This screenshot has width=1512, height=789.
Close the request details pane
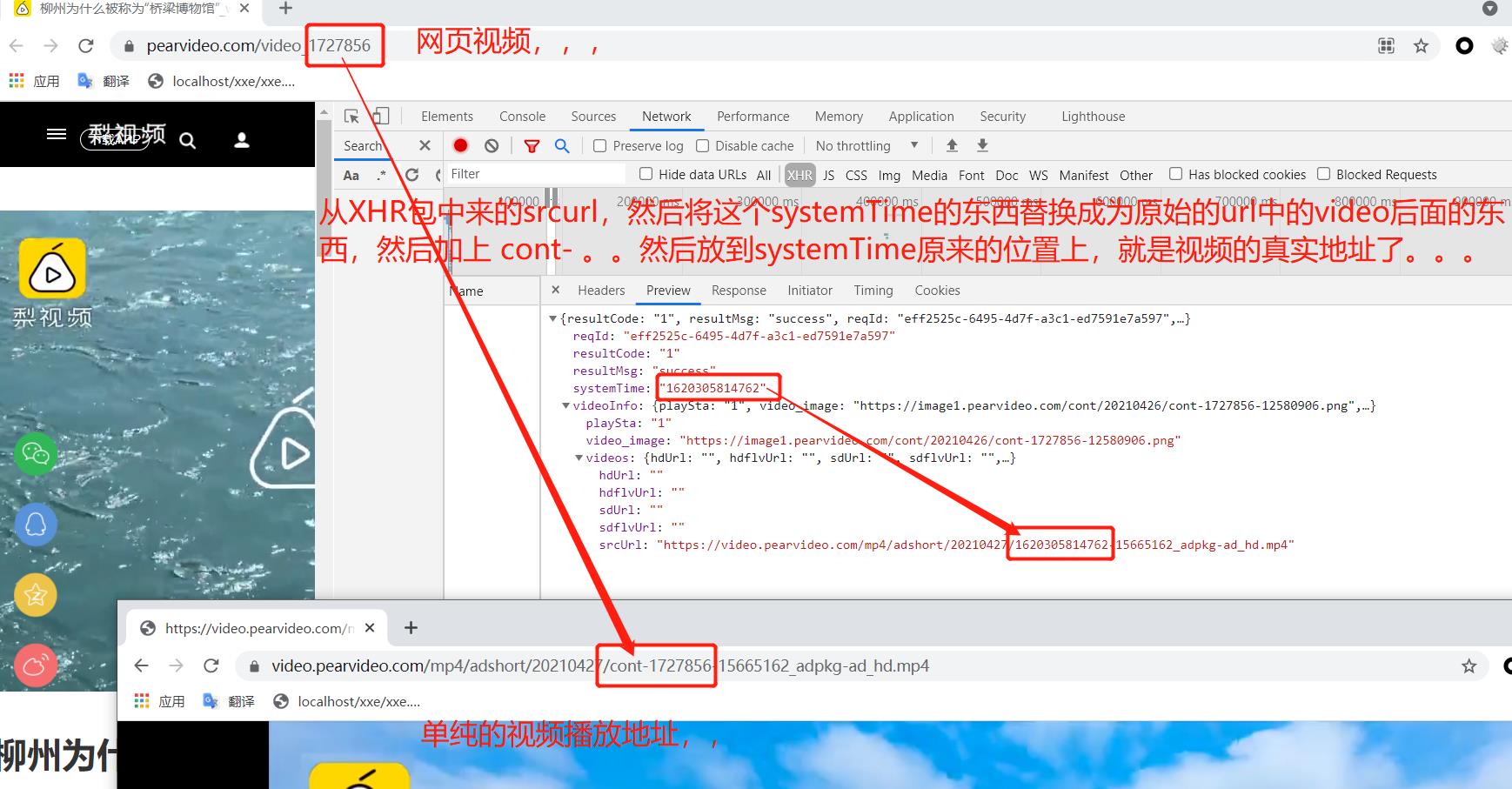coord(556,290)
